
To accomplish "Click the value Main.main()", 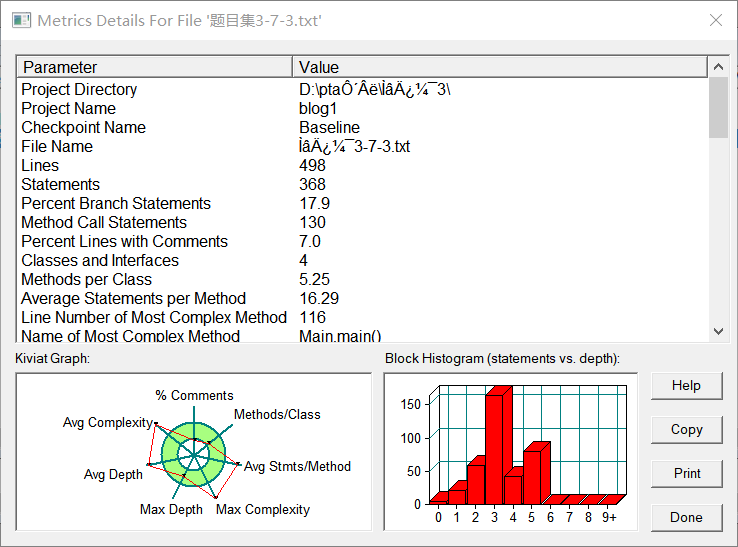I will point(340,336).
